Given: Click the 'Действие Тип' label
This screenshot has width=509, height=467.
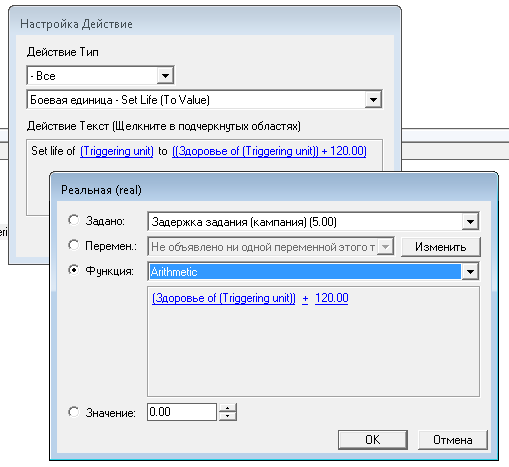Looking at the screenshot, I should click(63, 52).
